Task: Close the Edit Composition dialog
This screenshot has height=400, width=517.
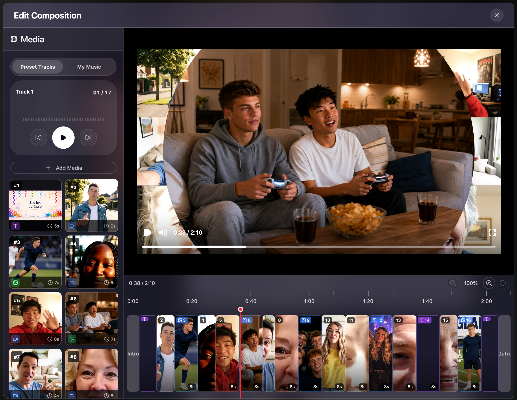Action: (x=497, y=15)
